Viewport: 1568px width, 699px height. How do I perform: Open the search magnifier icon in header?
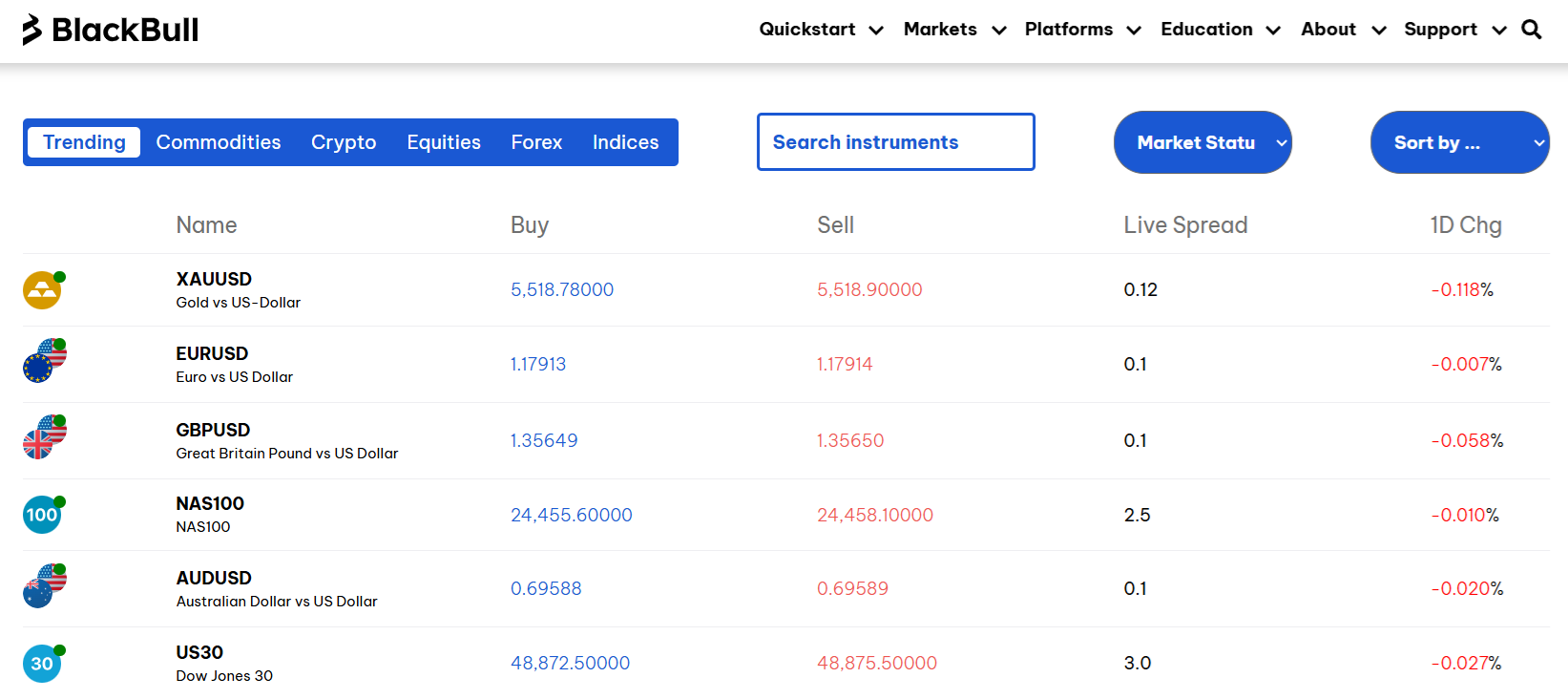coord(1532,30)
